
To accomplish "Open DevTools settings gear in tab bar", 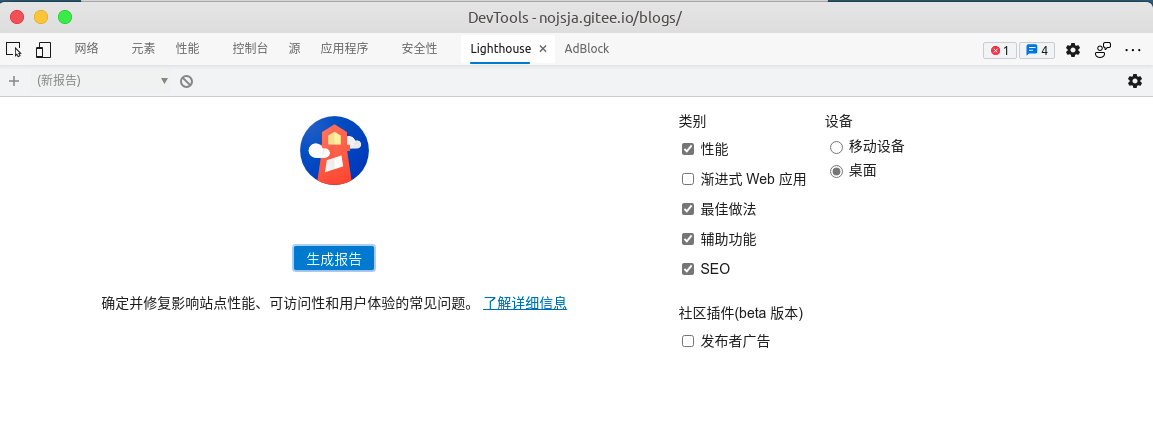I will (1073, 50).
